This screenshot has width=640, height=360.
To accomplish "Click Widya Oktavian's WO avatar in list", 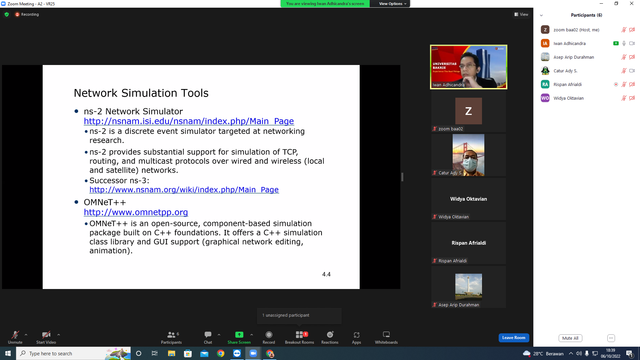I will click(545, 98).
